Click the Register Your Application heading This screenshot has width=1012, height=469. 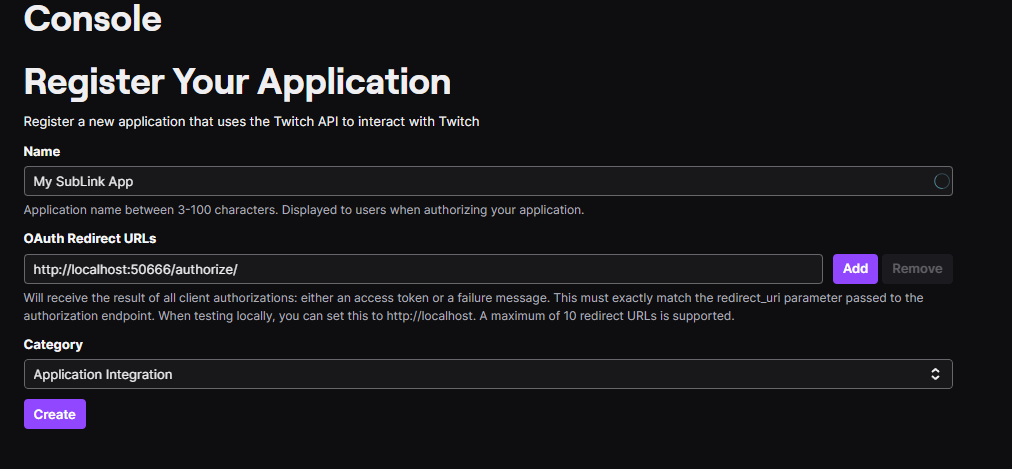point(238,82)
